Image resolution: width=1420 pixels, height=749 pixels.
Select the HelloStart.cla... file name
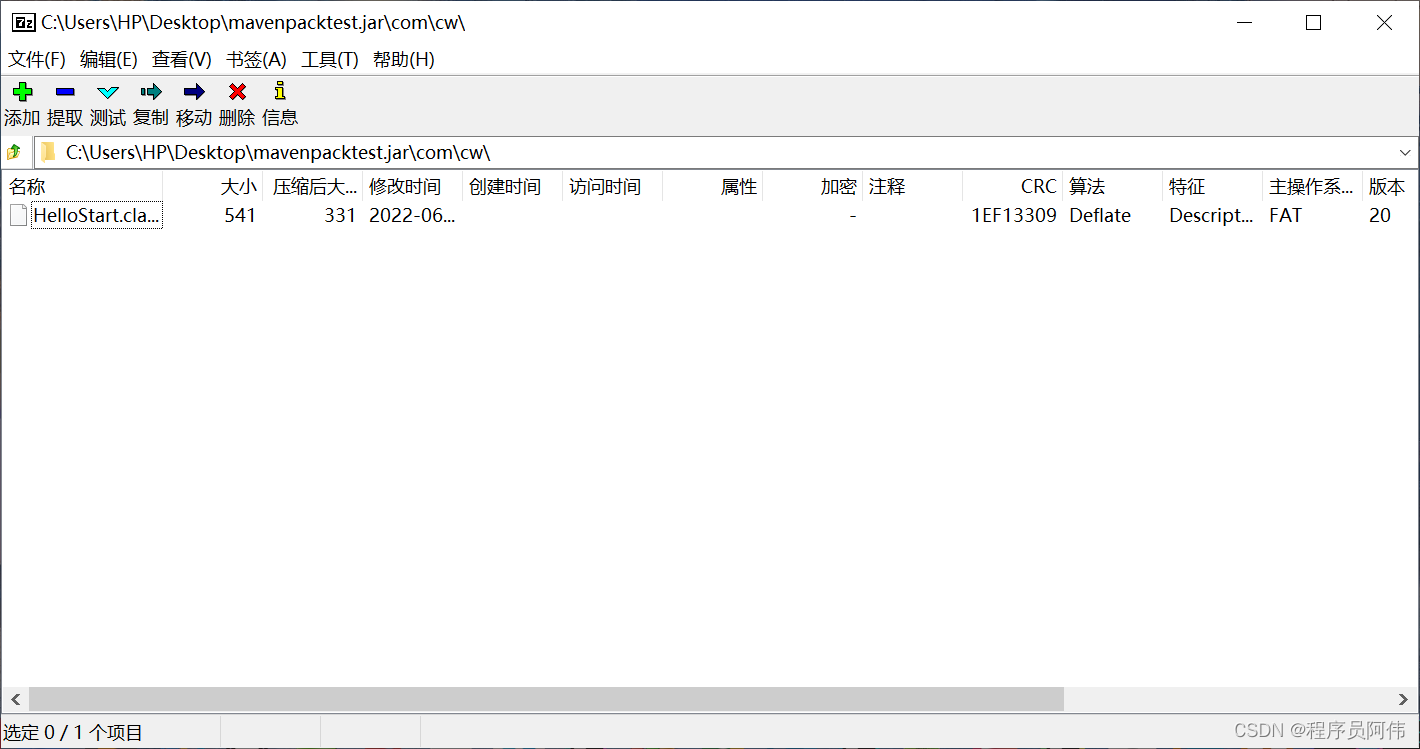tap(97, 215)
